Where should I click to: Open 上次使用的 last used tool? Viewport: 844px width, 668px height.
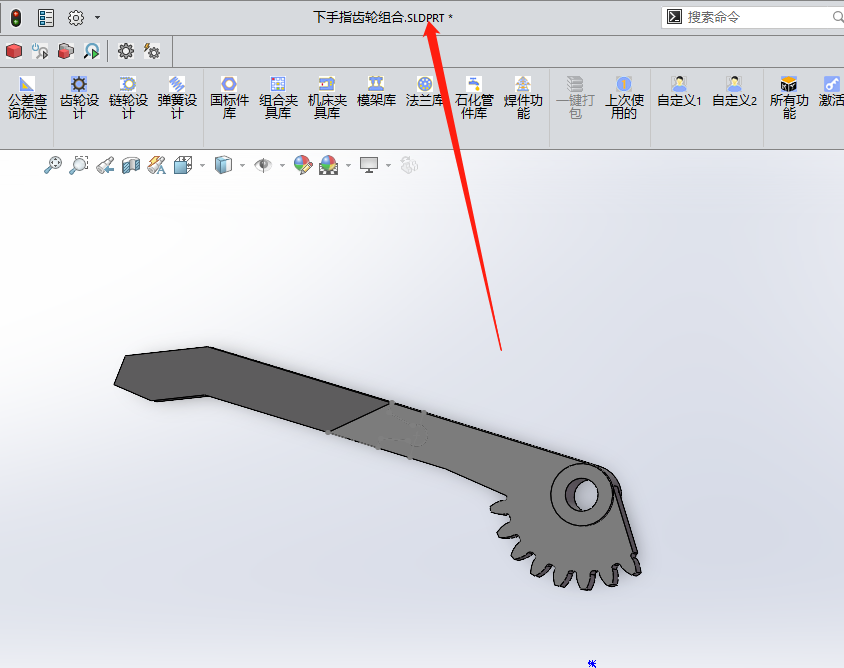click(x=624, y=97)
